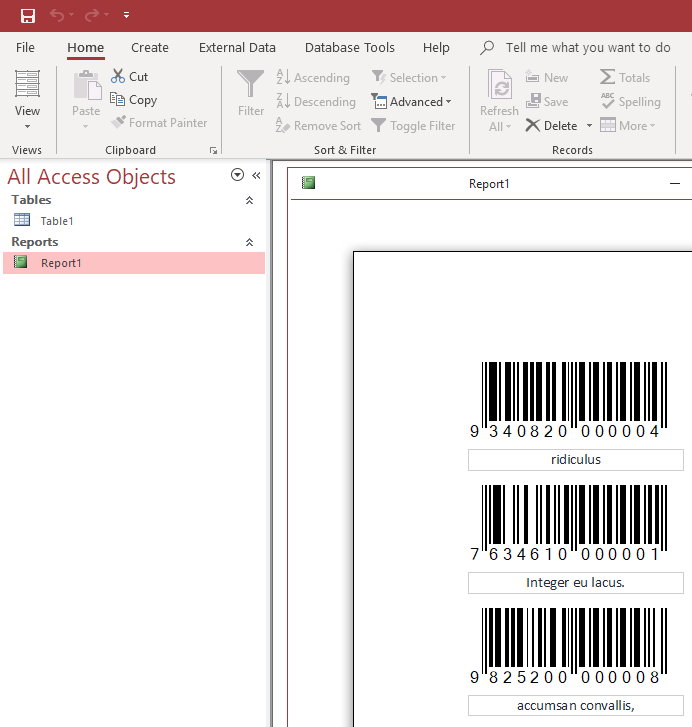Open the Delete dropdown arrow
Image resolution: width=692 pixels, height=727 pixels.
coord(589,126)
